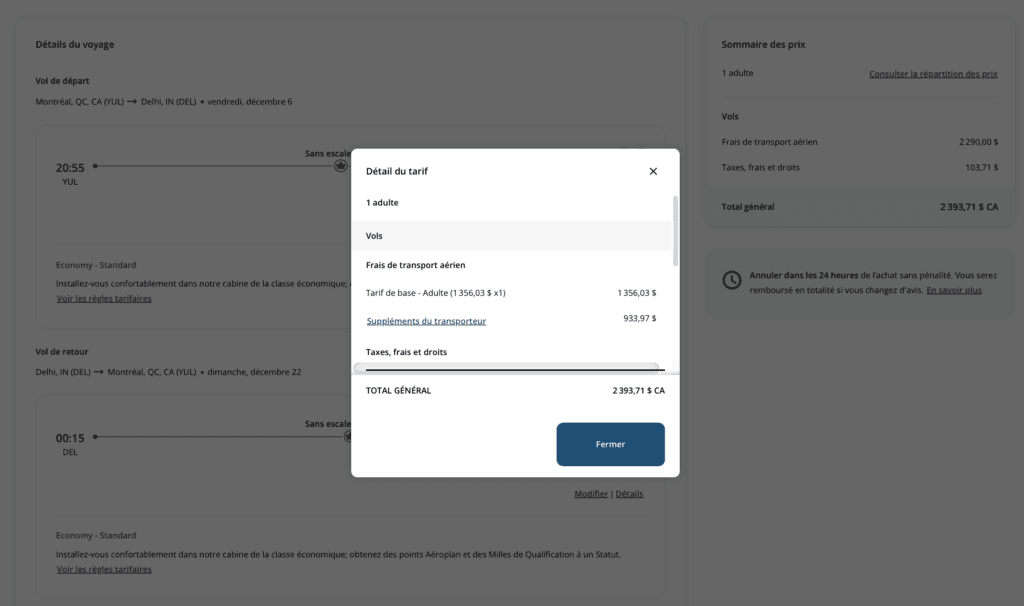Show Détails for the return flight
Image resolution: width=1024 pixels, height=606 pixels.
coord(629,494)
